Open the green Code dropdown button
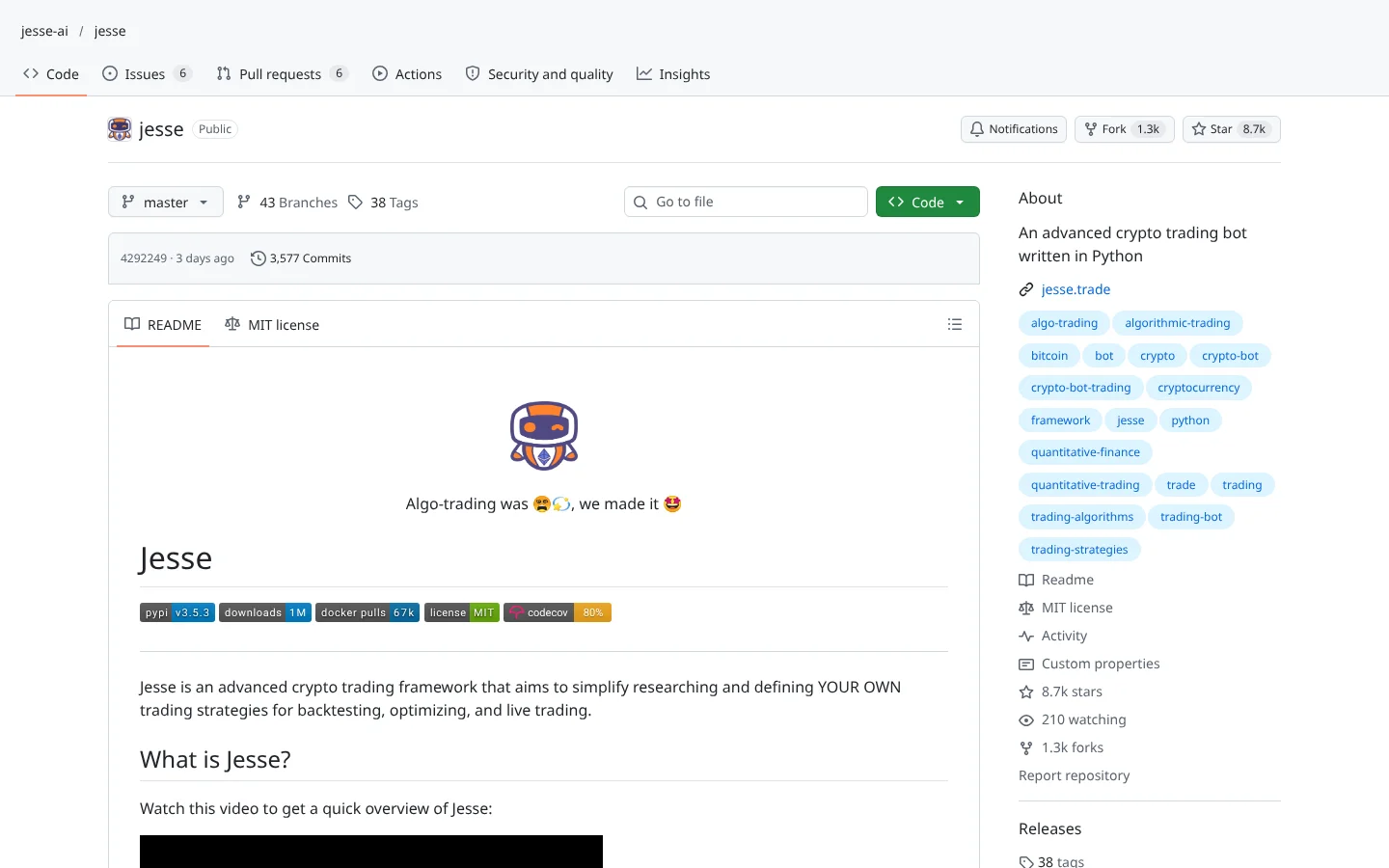Screen dimensions: 1389x868 928,202
